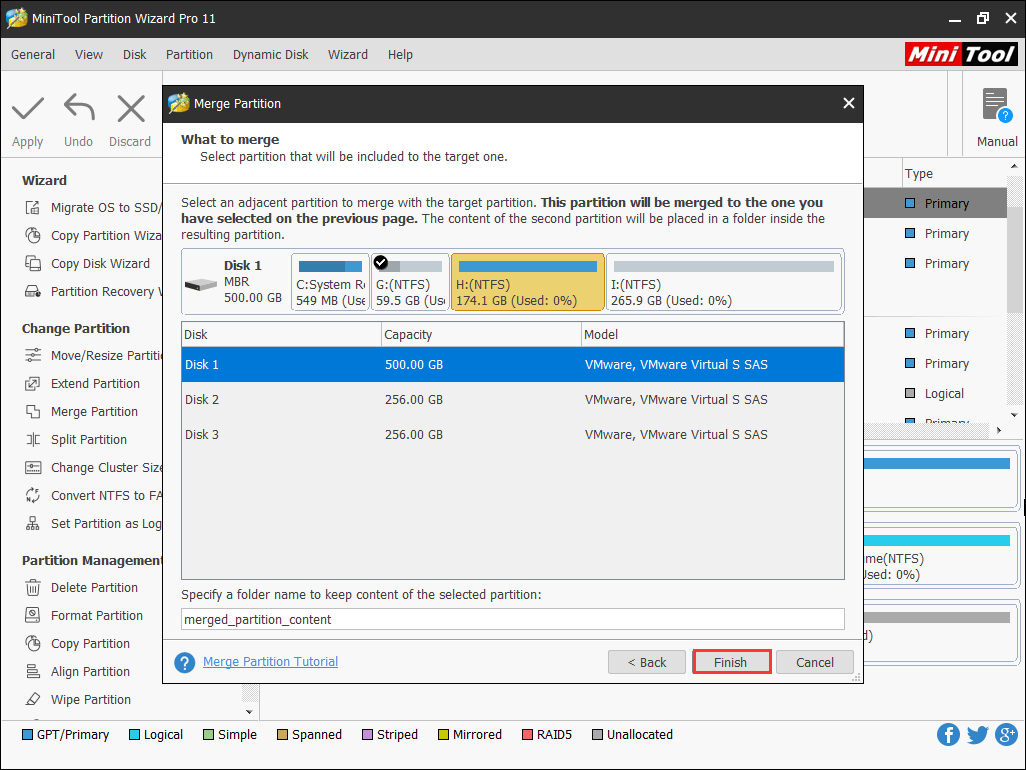This screenshot has width=1026, height=770.
Task: Open the General menu
Action: (33, 55)
